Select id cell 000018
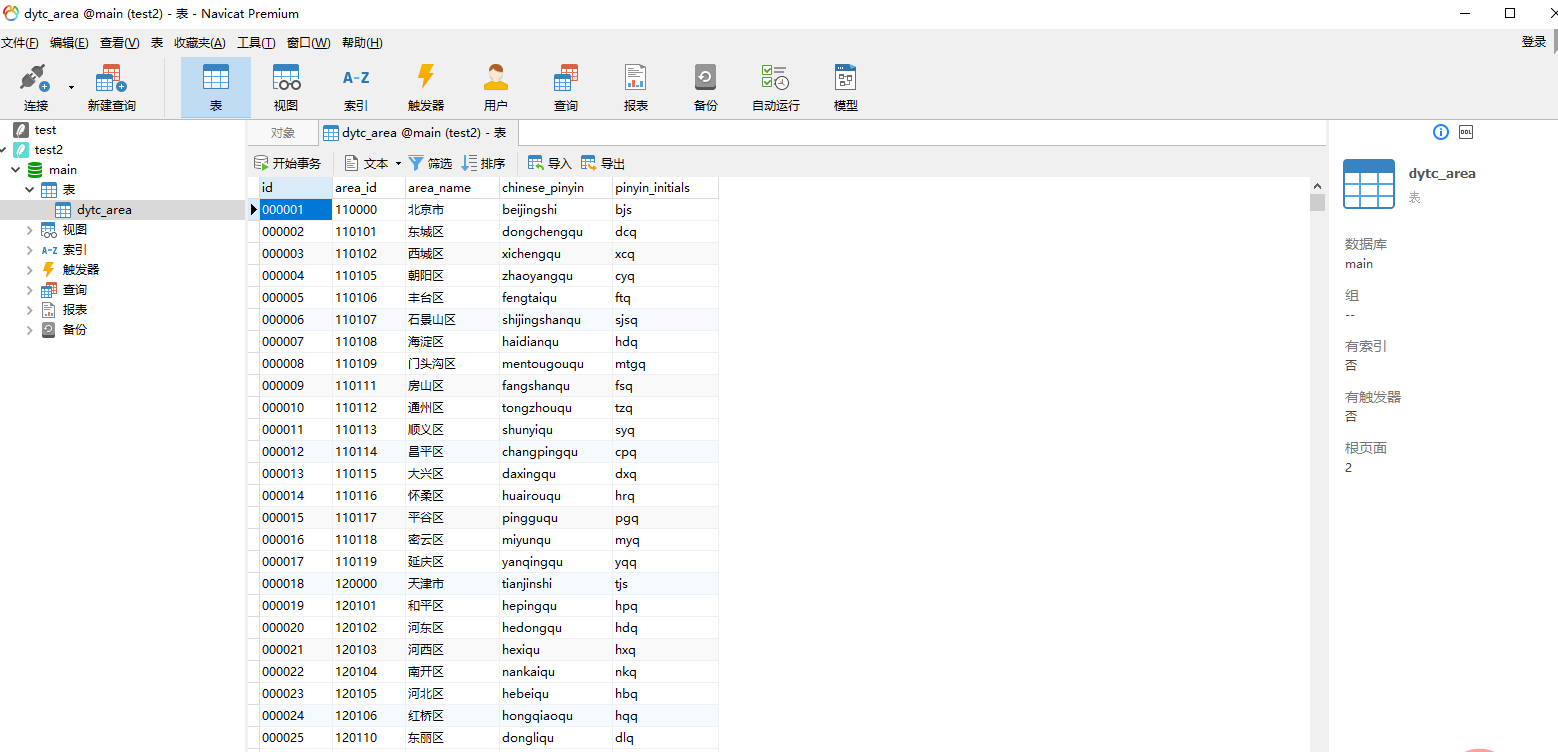This screenshot has width=1558, height=752. (295, 584)
